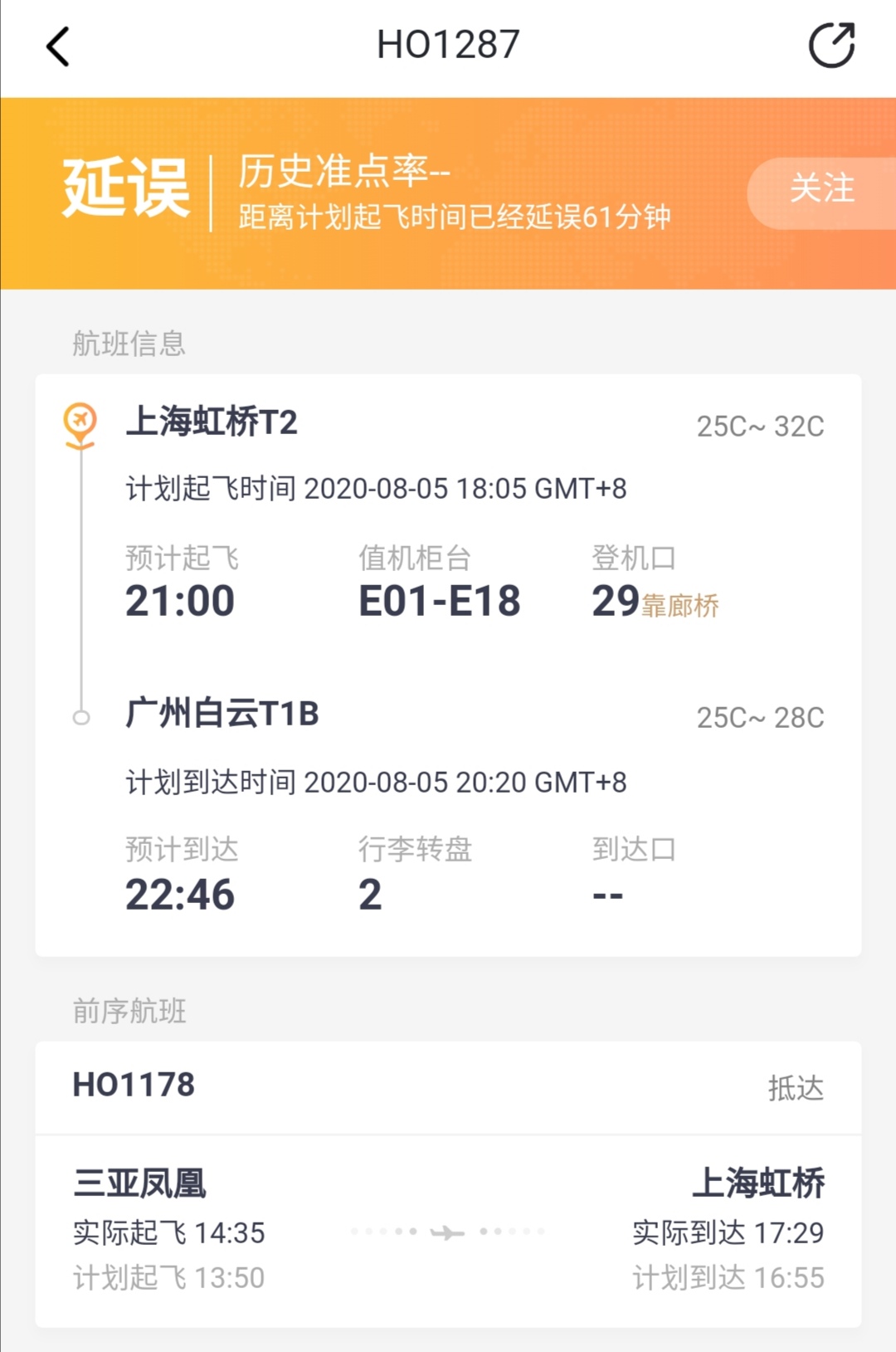Image resolution: width=896 pixels, height=1352 pixels.
Task: Open previous flight HO1178
Action: coord(134,1085)
